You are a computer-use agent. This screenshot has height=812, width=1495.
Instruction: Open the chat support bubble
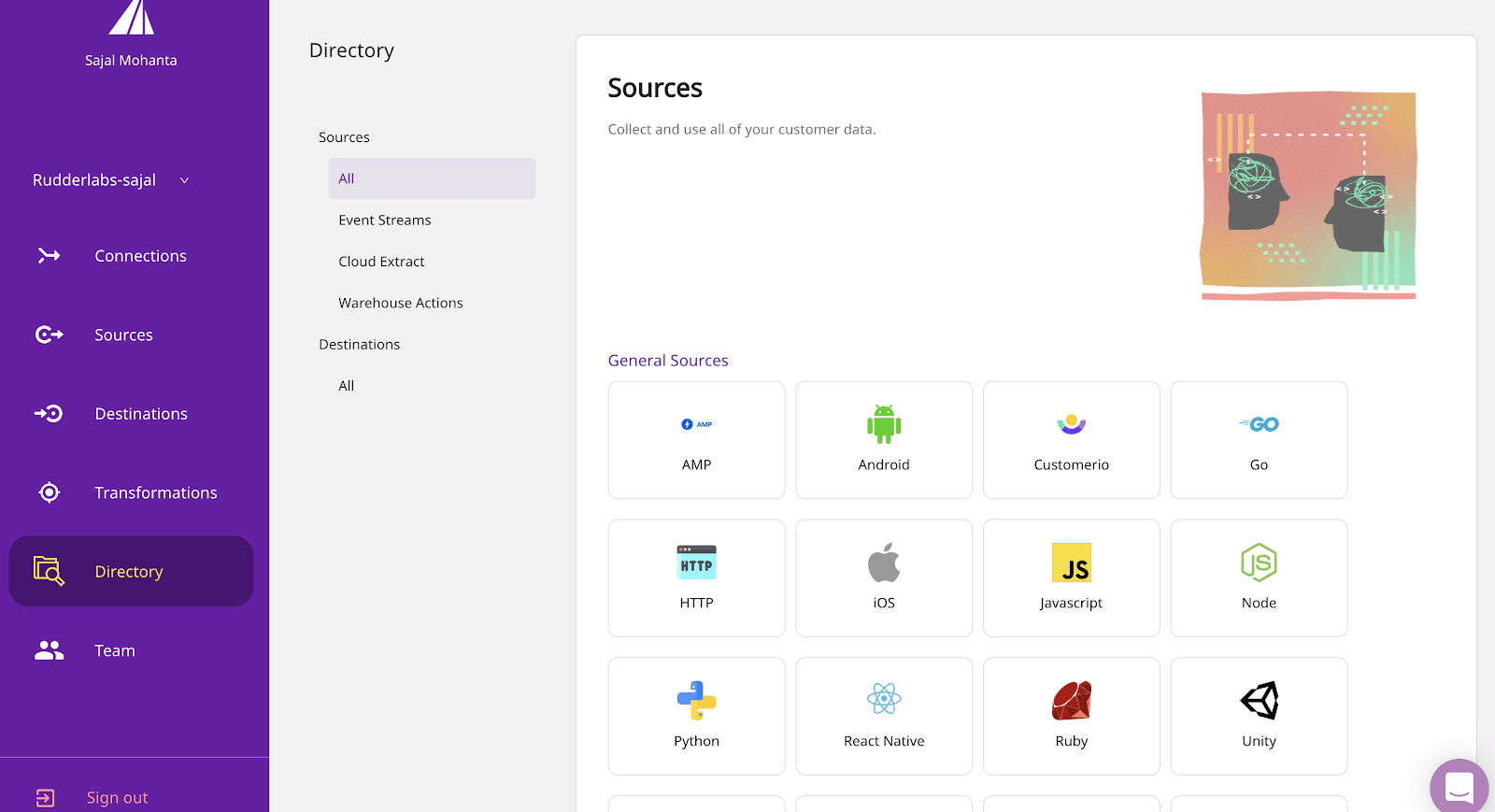[x=1459, y=786]
